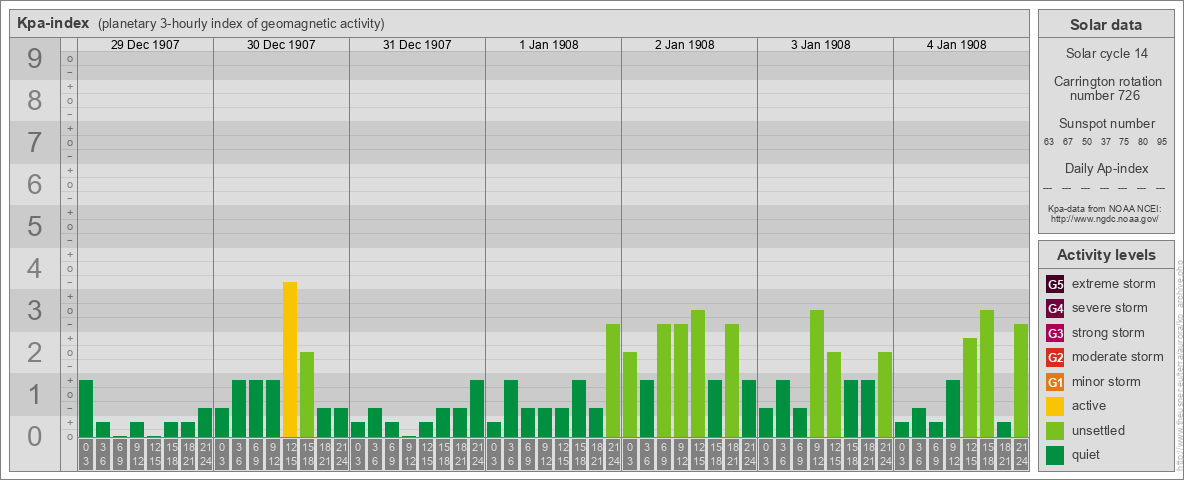The image size is (1184, 480).
Task: Click the Kp level 2 axis label
Action: coord(34,352)
